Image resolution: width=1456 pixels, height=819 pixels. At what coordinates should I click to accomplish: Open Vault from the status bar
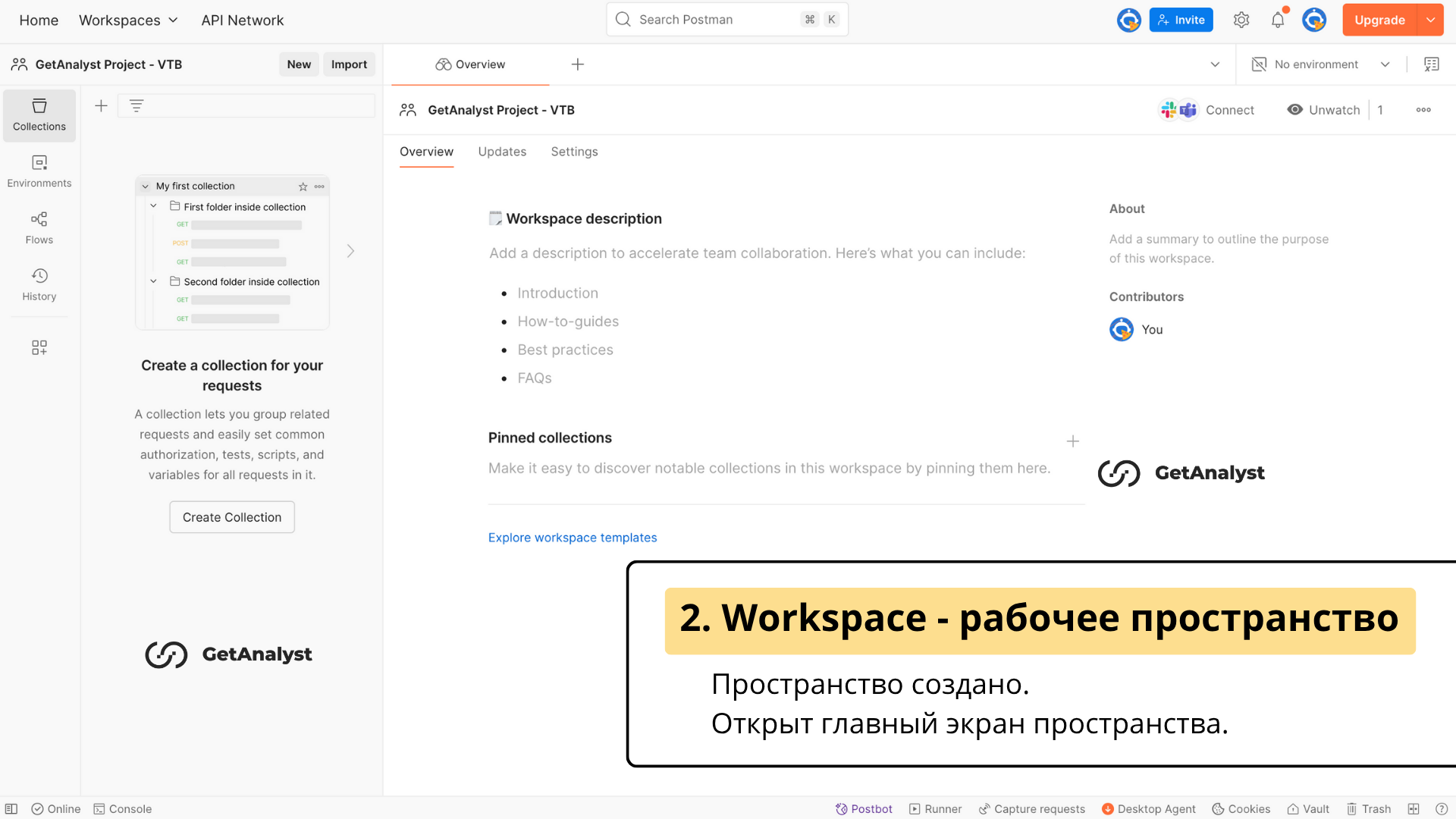1308,809
